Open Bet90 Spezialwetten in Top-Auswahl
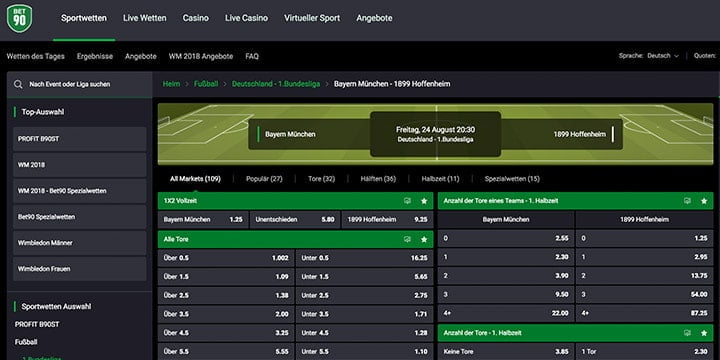The height and width of the screenshot is (360, 720). pos(80,217)
